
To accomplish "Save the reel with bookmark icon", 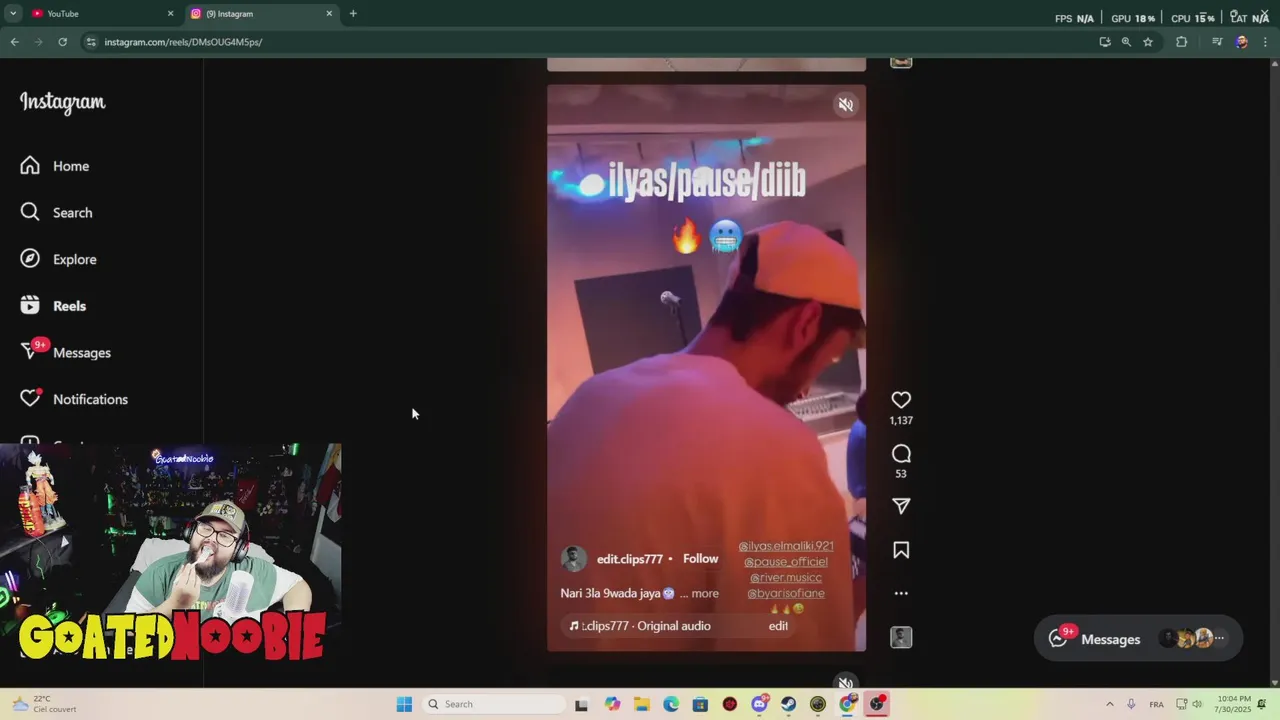I will click(901, 550).
